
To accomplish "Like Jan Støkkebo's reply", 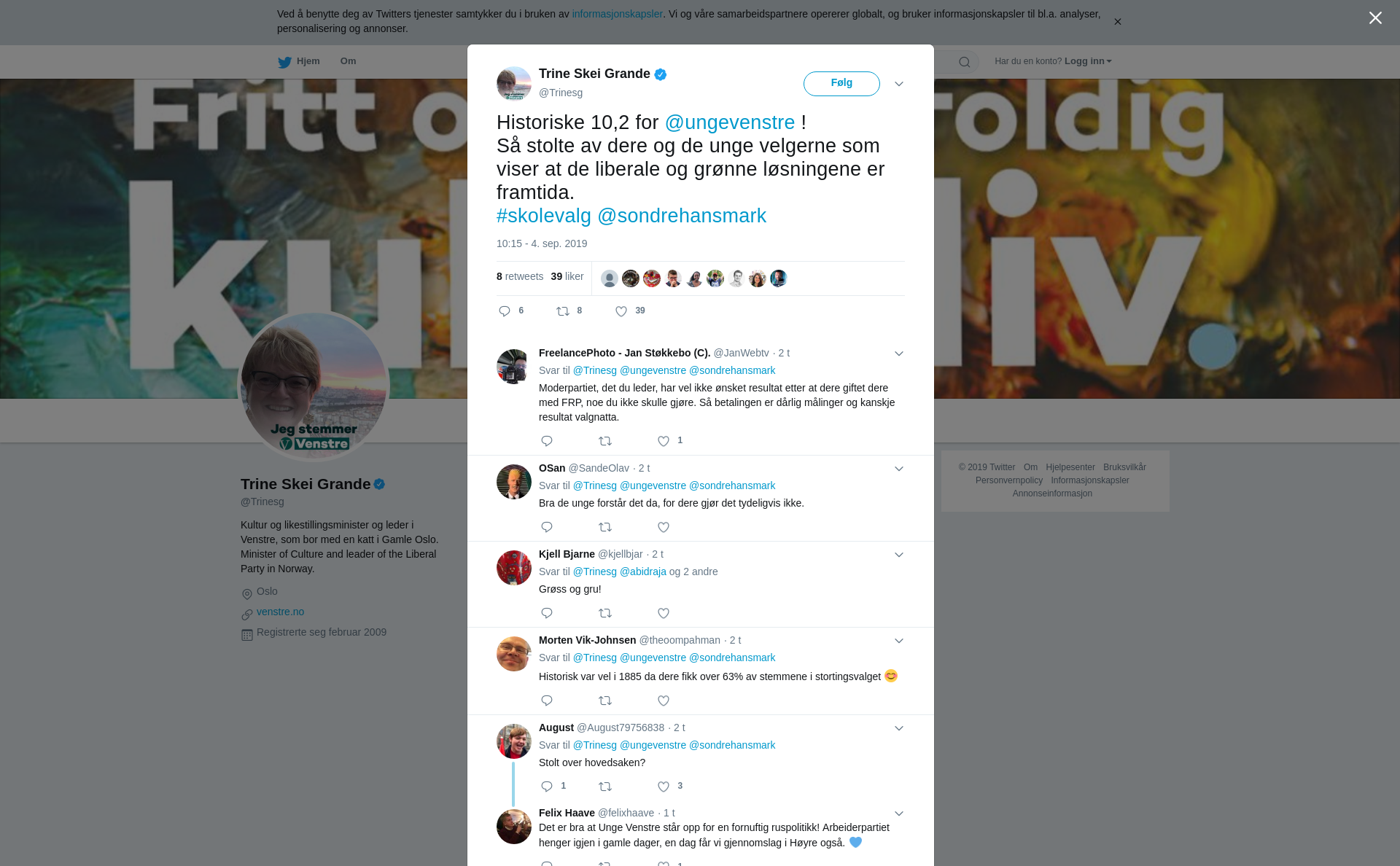I will 664,441.
